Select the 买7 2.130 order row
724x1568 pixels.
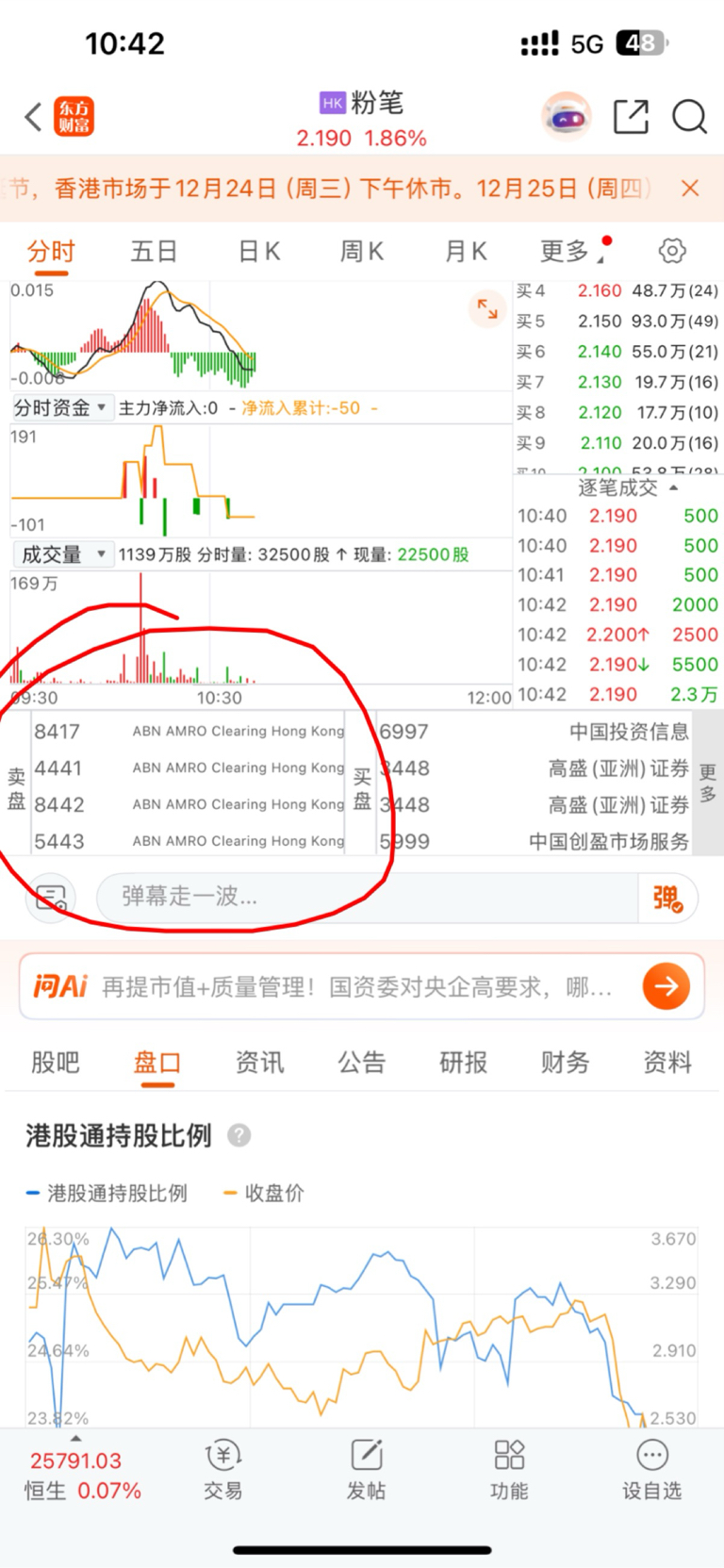(617, 382)
